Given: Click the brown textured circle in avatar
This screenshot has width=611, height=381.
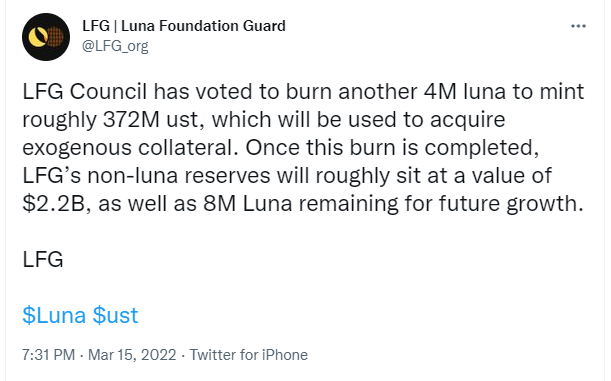Looking at the screenshot, I should [55, 37].
